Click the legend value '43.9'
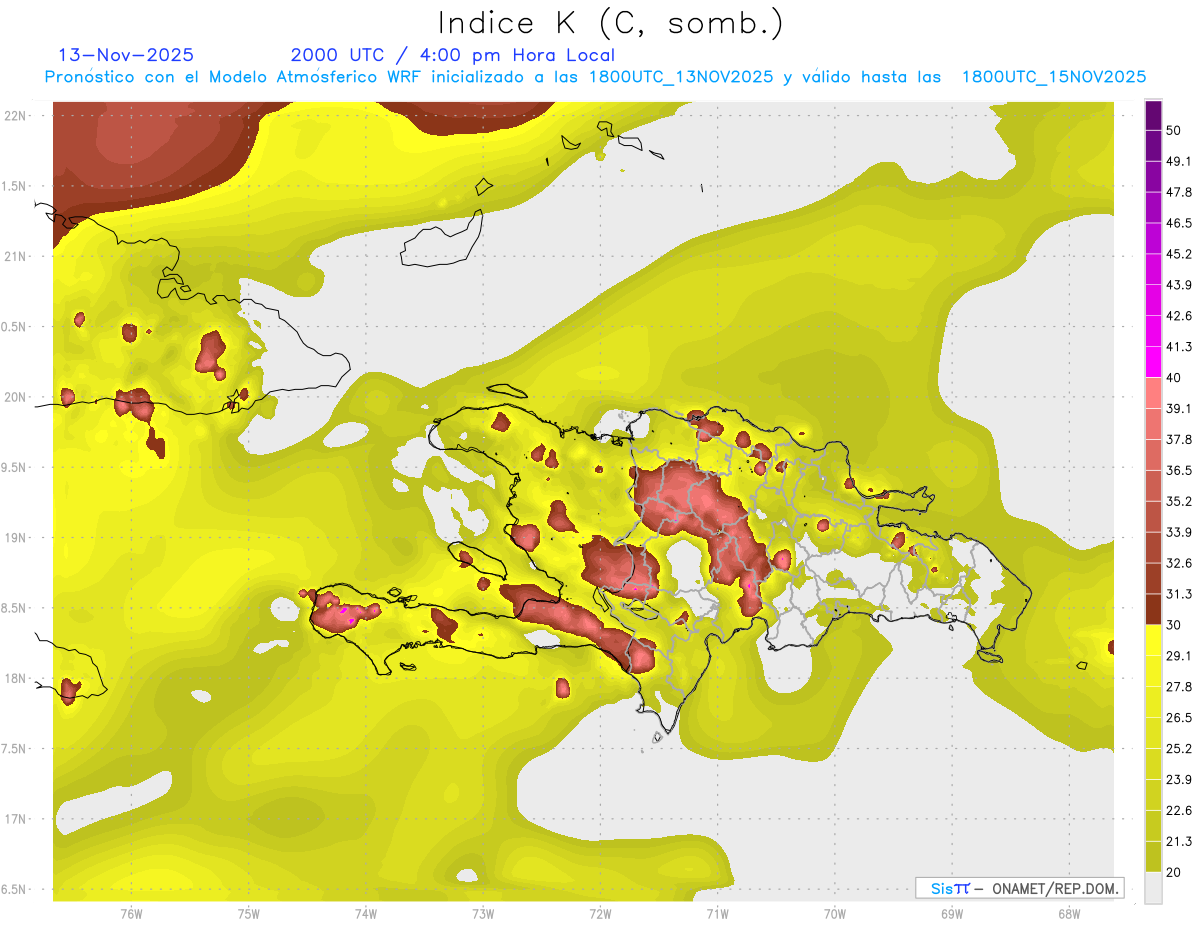This screenshot has width=1200, height=927. point(1179,285)
